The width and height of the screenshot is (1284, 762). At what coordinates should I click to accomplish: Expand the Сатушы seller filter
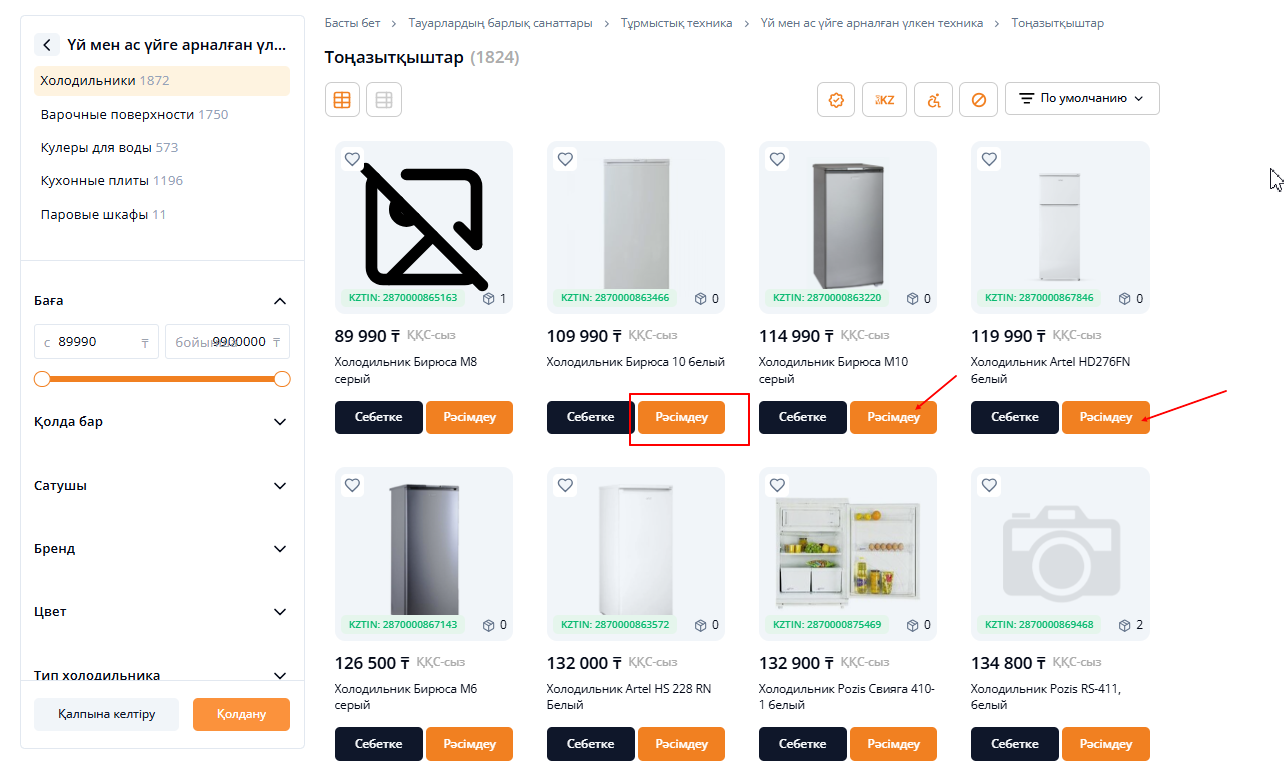click(x=280, y=486)
